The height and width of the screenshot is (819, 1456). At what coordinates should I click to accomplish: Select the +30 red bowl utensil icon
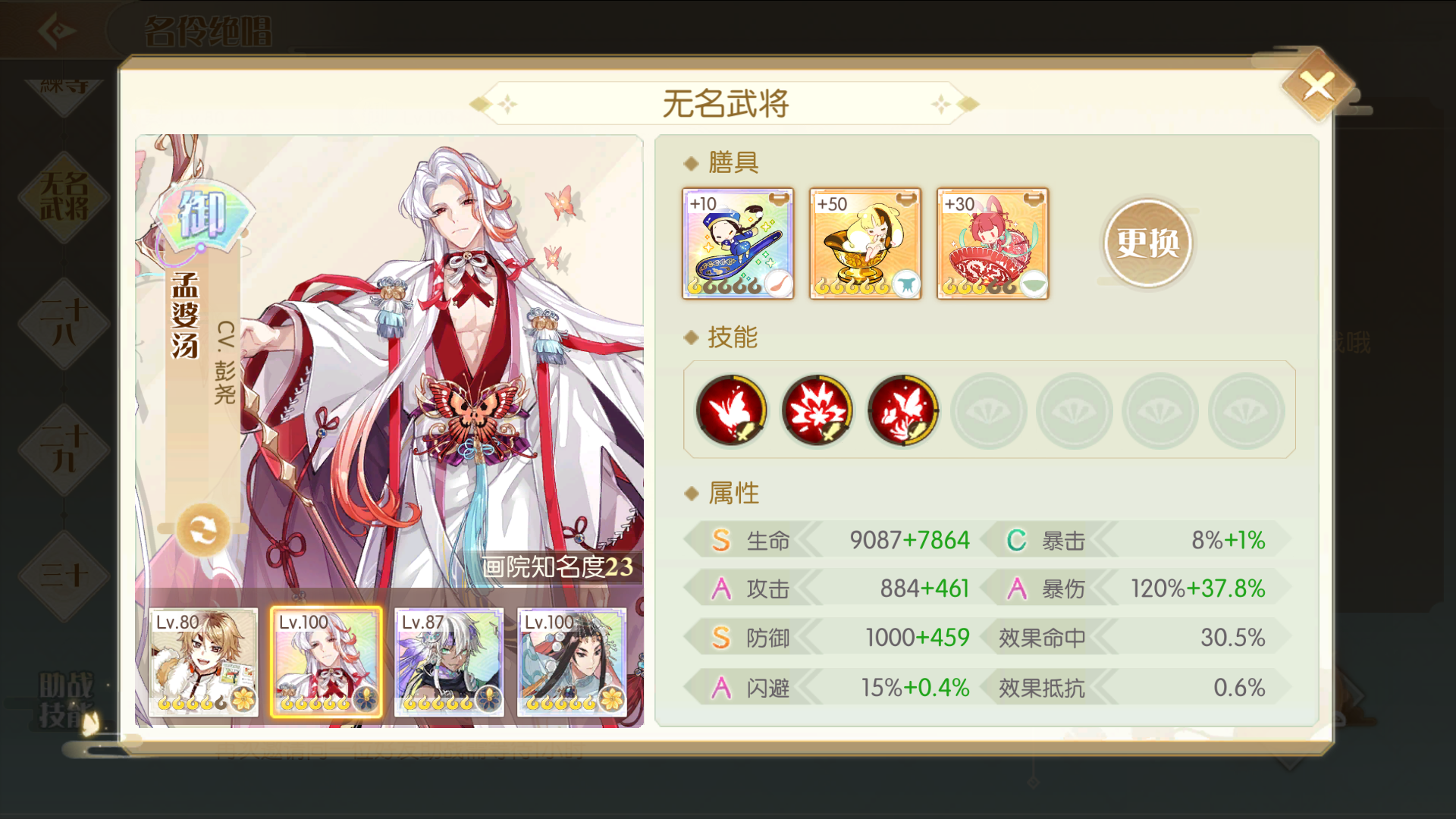coord(993,243)
